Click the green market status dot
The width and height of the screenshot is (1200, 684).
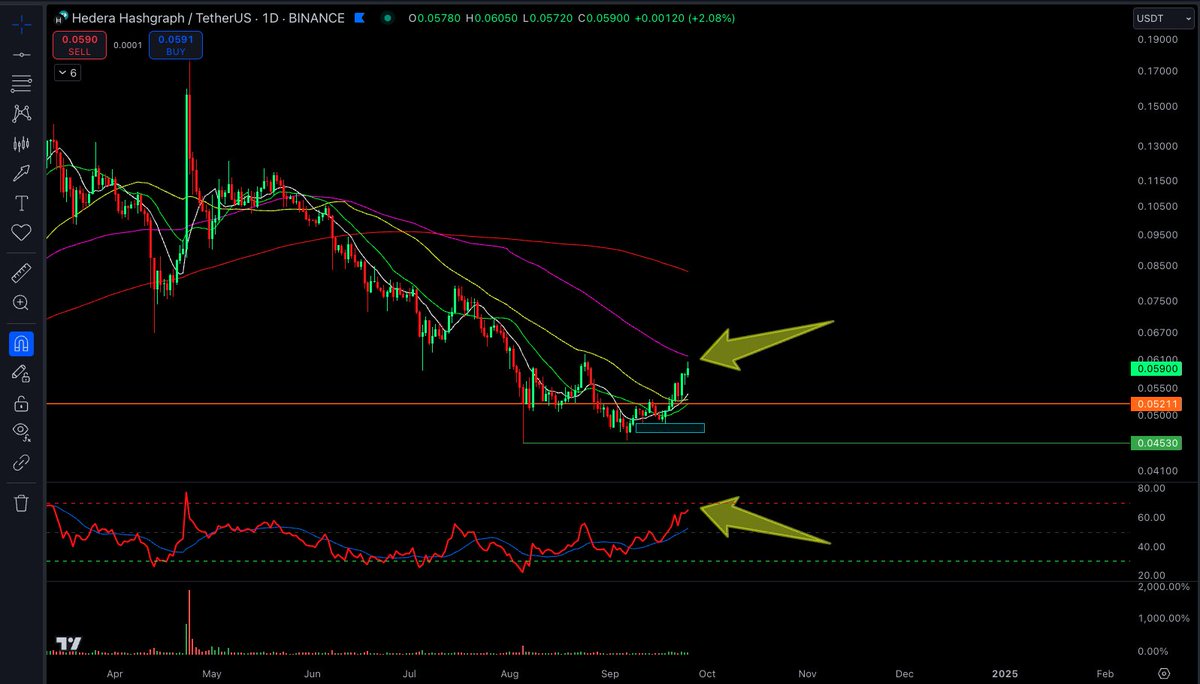tap(386, 18)
